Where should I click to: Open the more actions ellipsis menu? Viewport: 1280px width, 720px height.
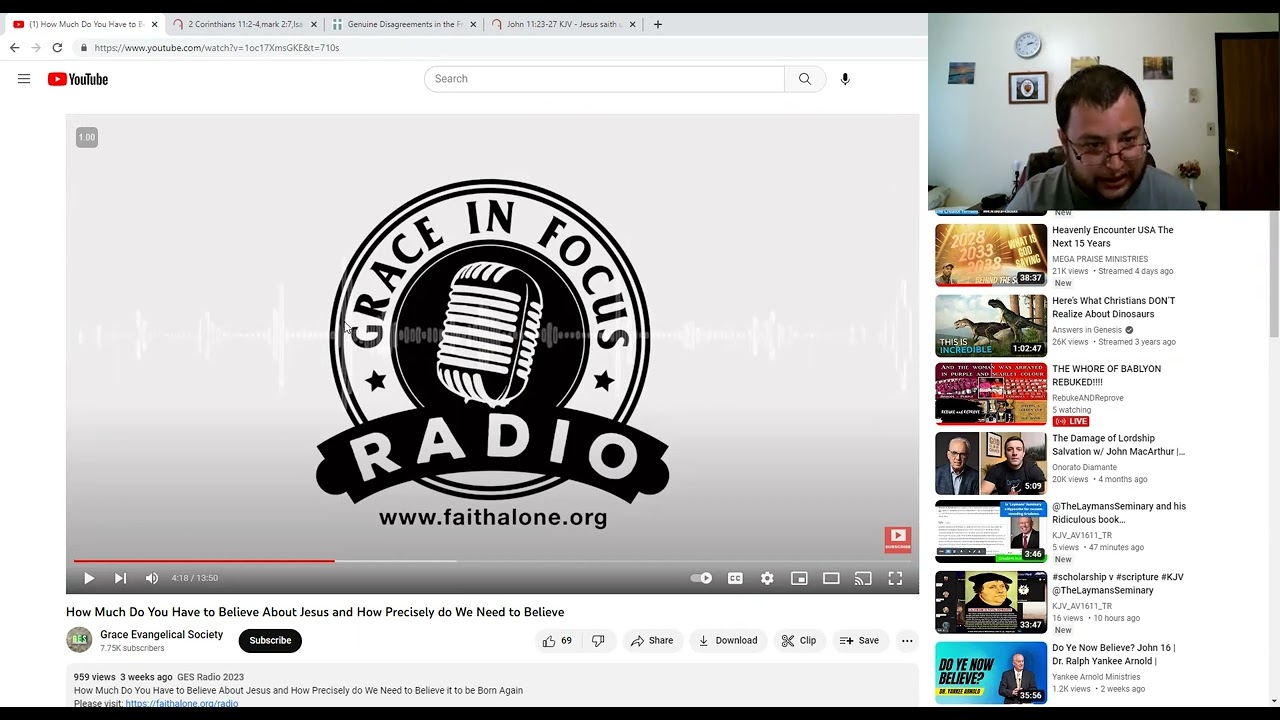click(907, 641)
